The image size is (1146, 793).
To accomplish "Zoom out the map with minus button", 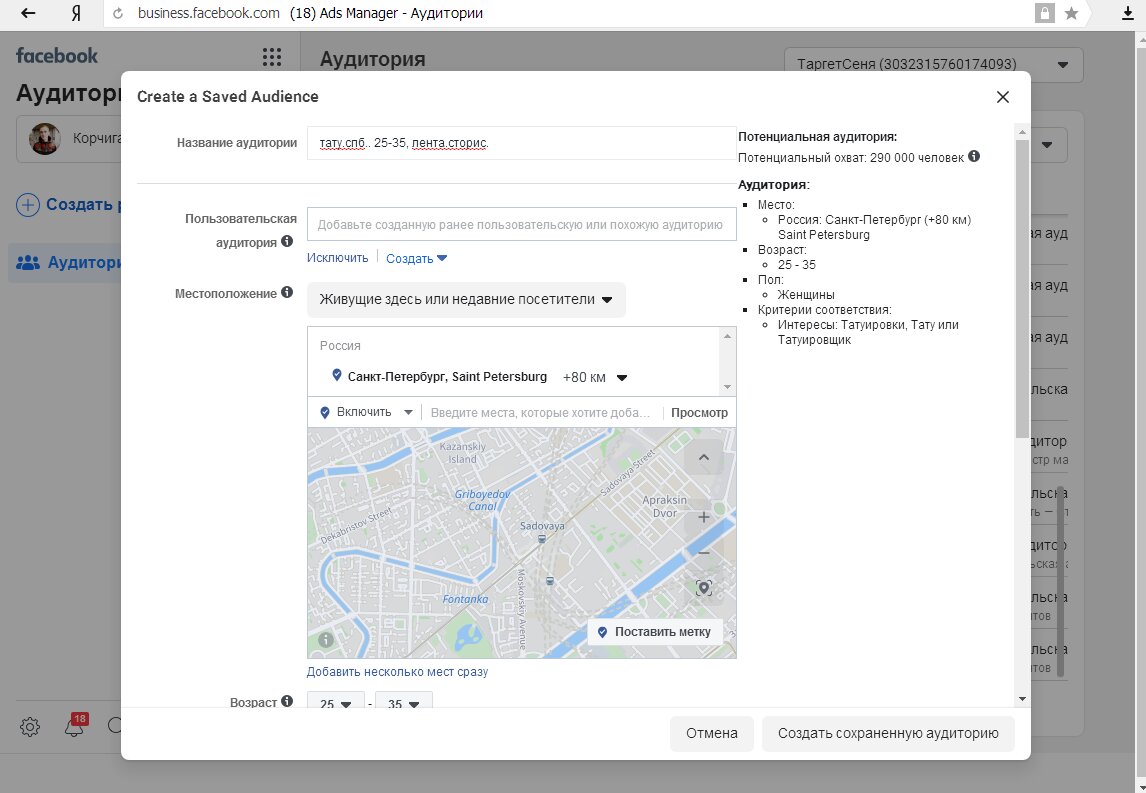I will (x=704, y=553).
